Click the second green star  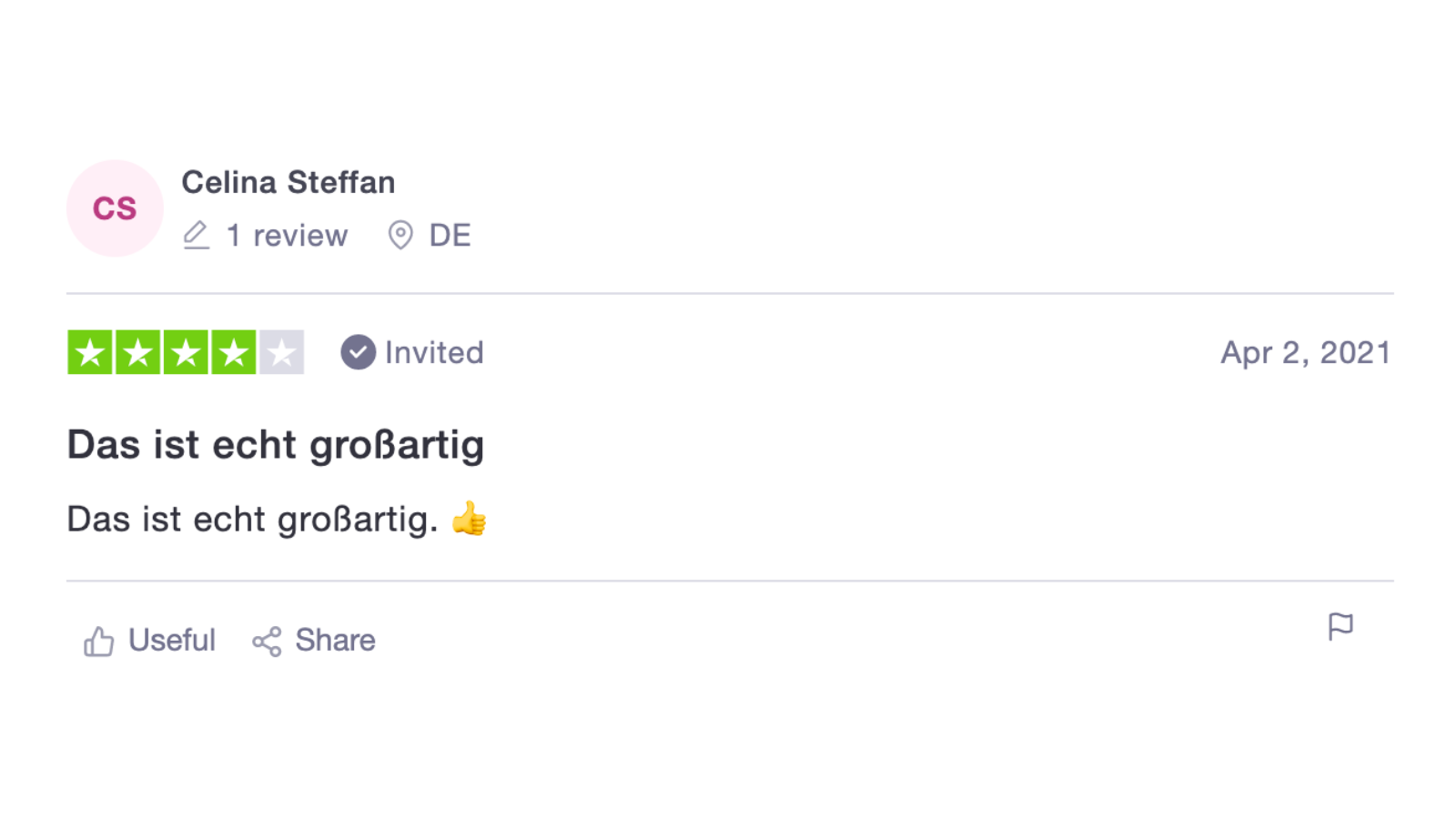[x=137, y=352]
